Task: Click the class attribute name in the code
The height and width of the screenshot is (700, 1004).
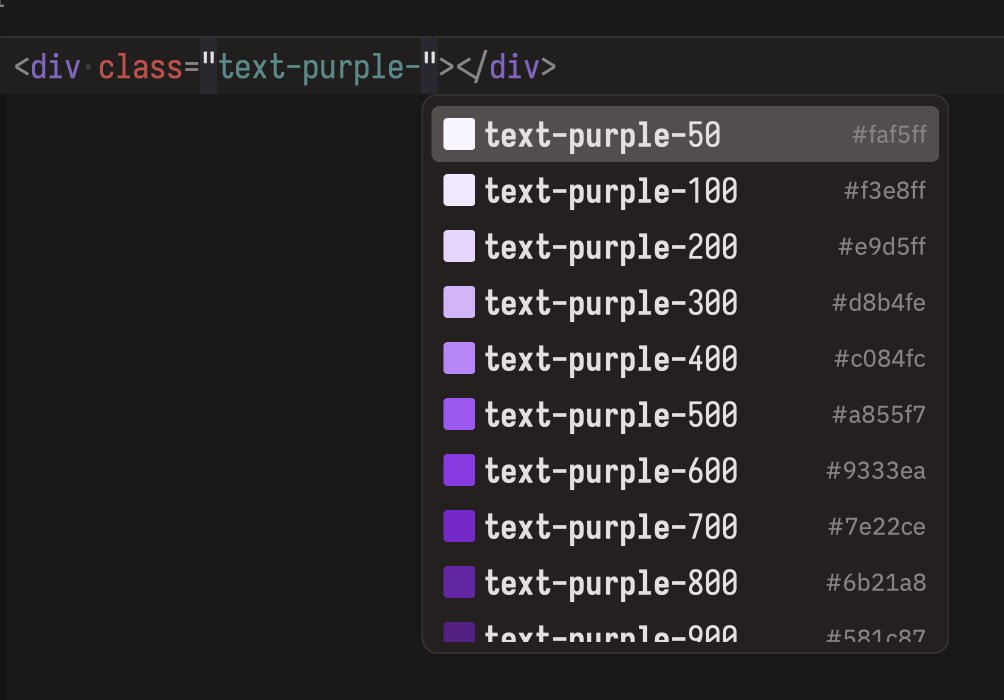Action: pyautogui.click(x=140, y=67)
